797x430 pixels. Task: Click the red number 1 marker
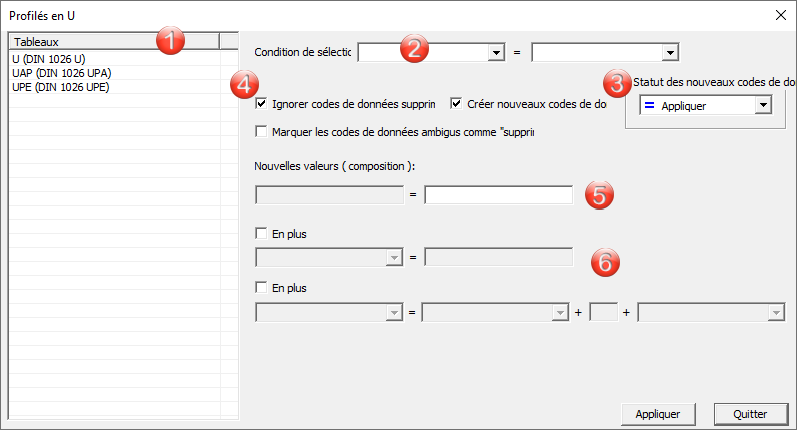(x=171, y=41)
